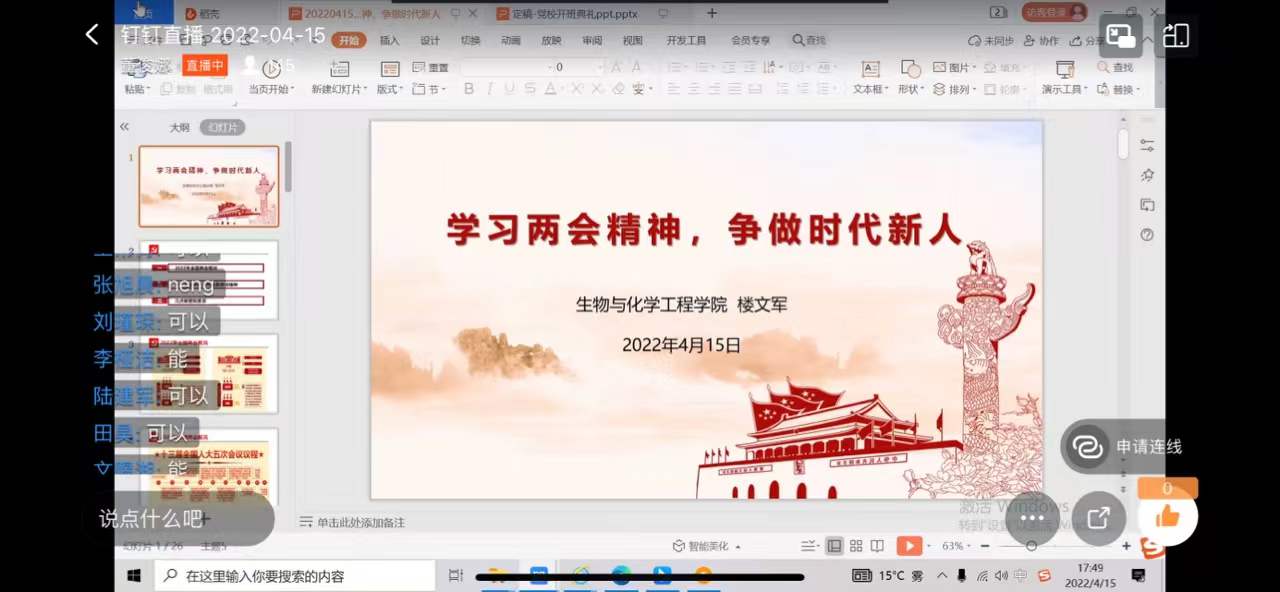
Task: Toggle normal view in the status bar
Action: tap(834, 546)
